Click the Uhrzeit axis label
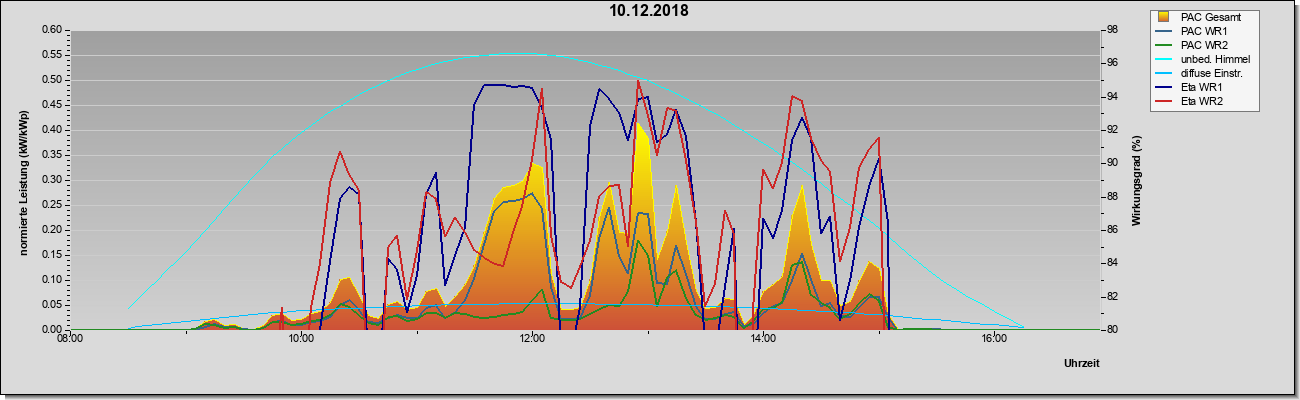 click(x=1082, y=365)
